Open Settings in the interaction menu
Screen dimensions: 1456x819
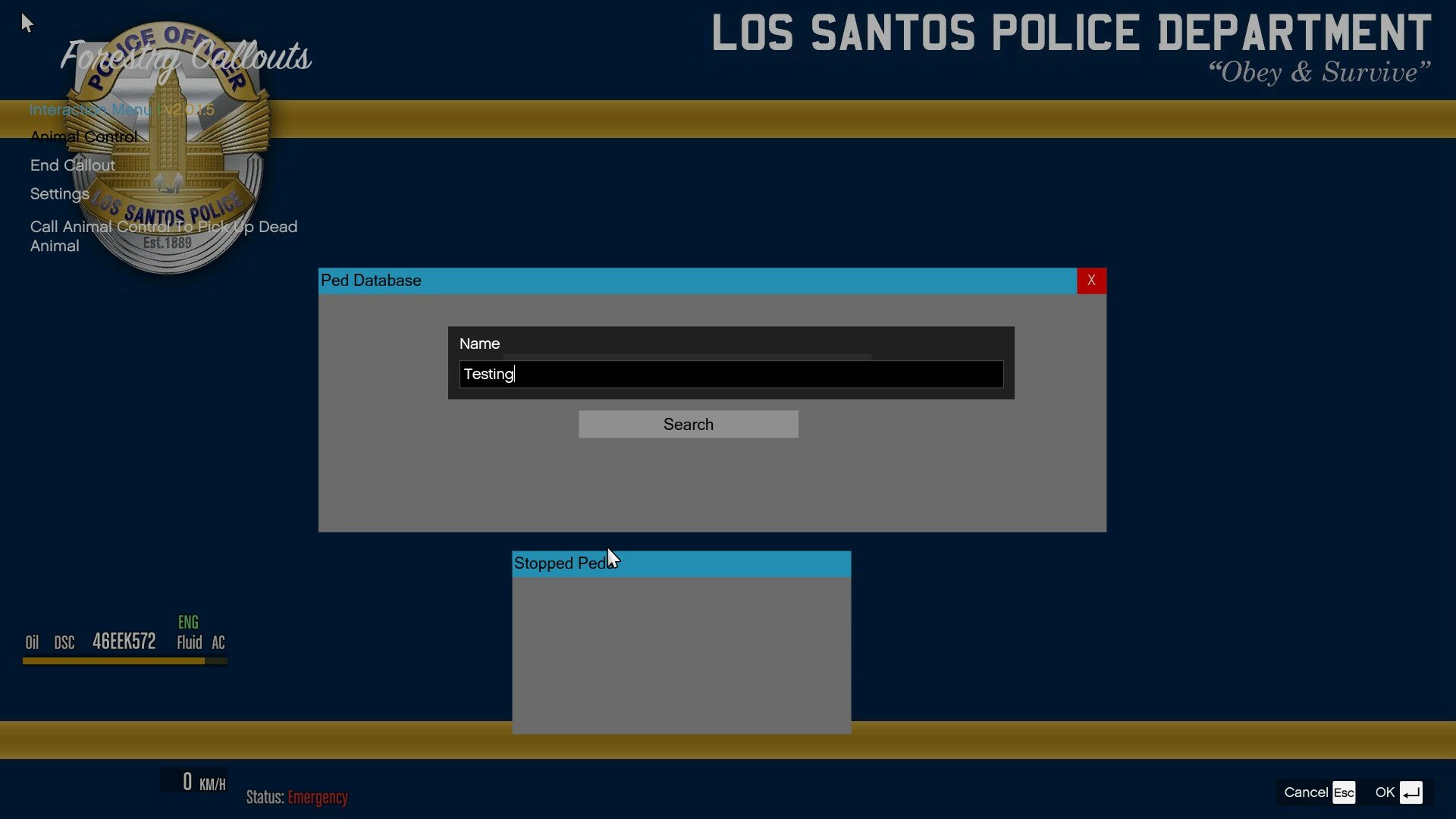[60, 194]
